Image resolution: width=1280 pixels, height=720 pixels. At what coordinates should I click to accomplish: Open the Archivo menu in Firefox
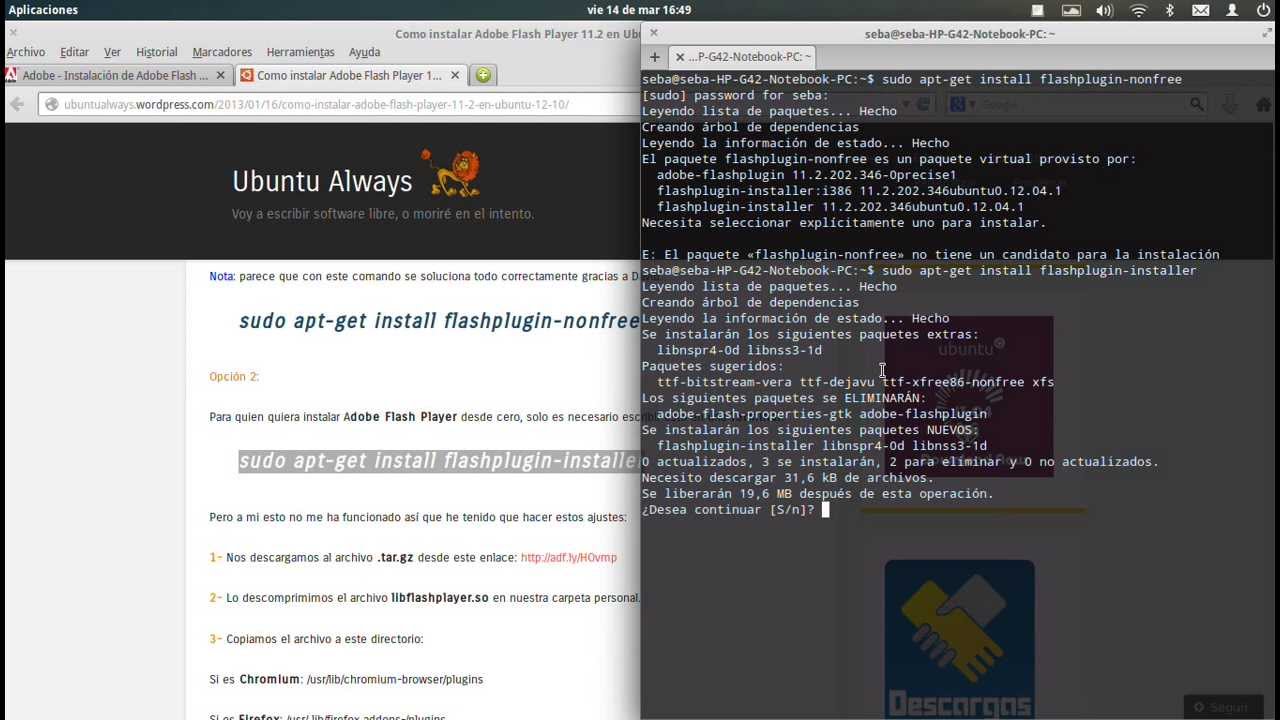click(x=26, y=52)
